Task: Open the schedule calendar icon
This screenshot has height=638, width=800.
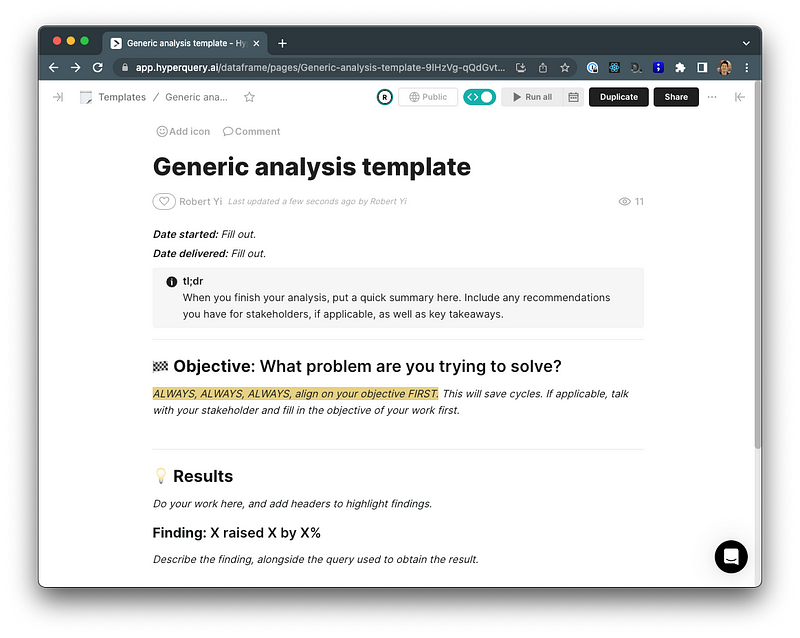Action: (x=573, y=97)
